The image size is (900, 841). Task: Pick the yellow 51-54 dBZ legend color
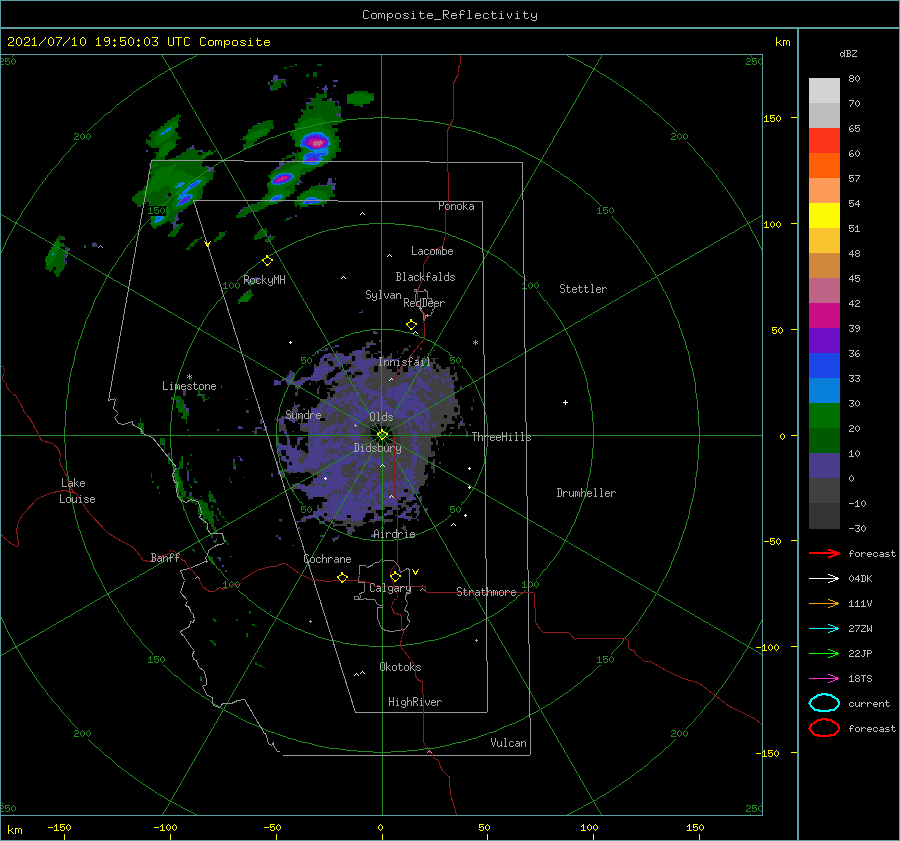coord(824,216)
